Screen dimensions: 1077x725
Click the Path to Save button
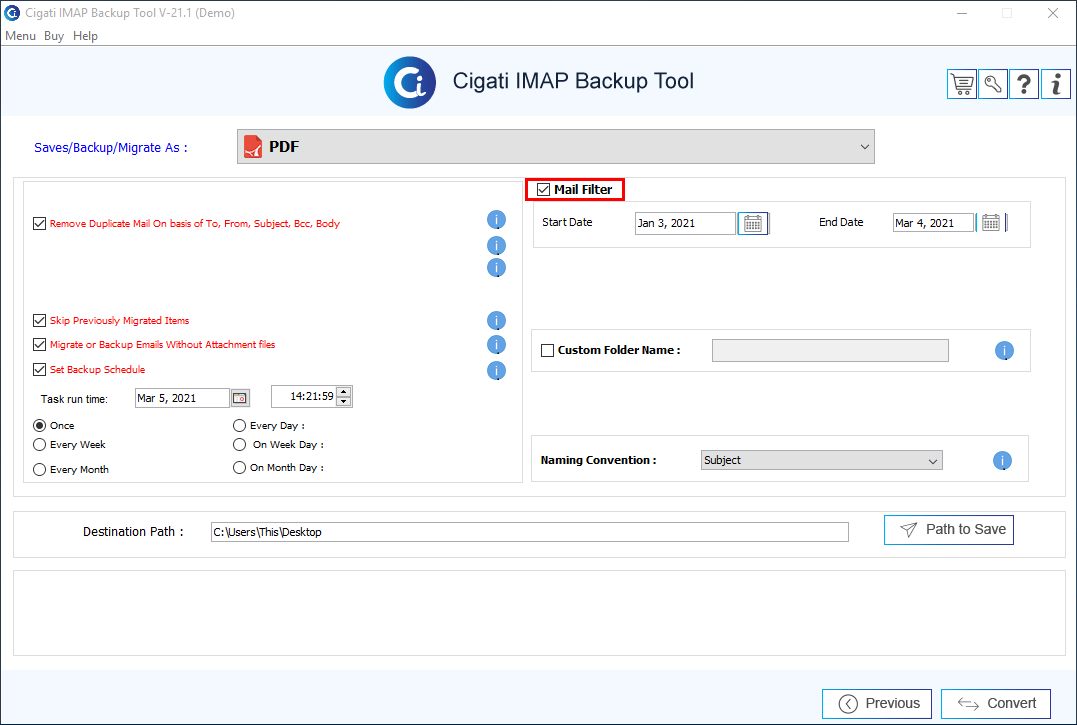click(x=949, y=529)
